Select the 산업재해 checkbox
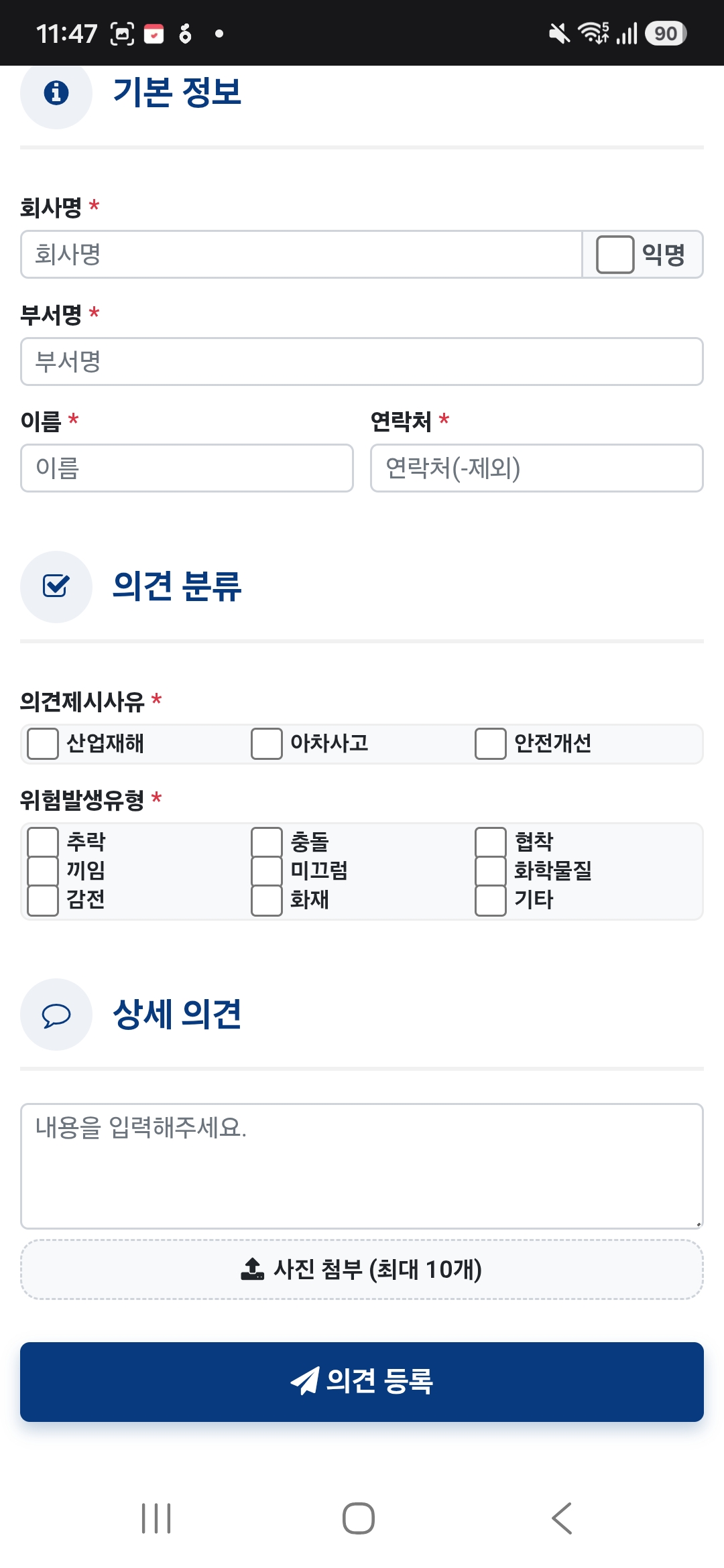This screenshot has width=724, height=1568. pos(43,744)
